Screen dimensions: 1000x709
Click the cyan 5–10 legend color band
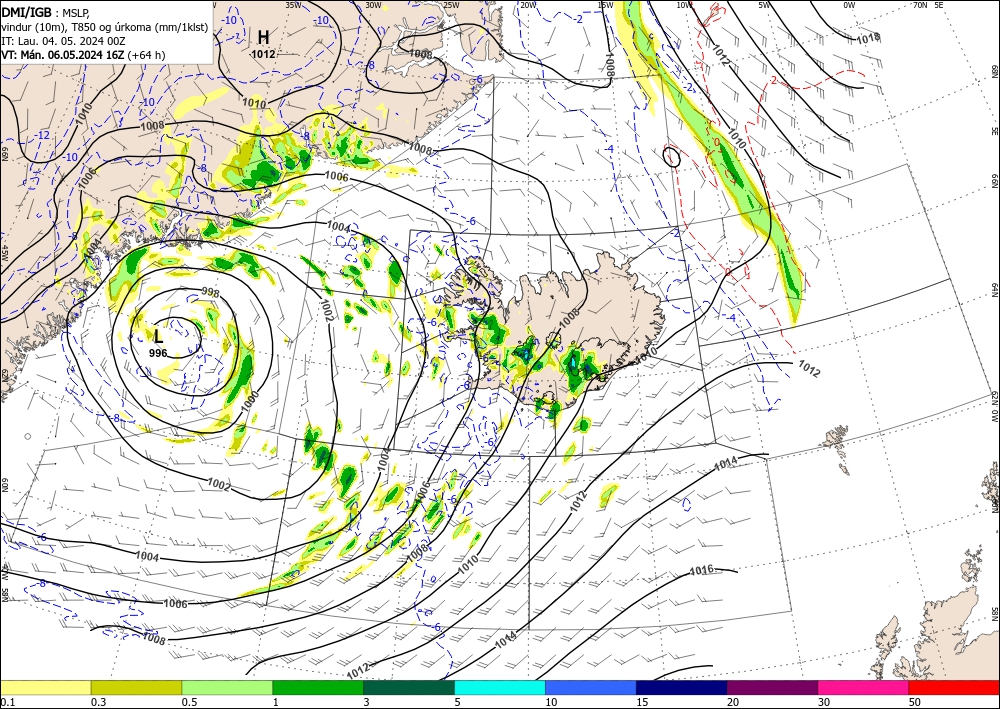[500, 688]
